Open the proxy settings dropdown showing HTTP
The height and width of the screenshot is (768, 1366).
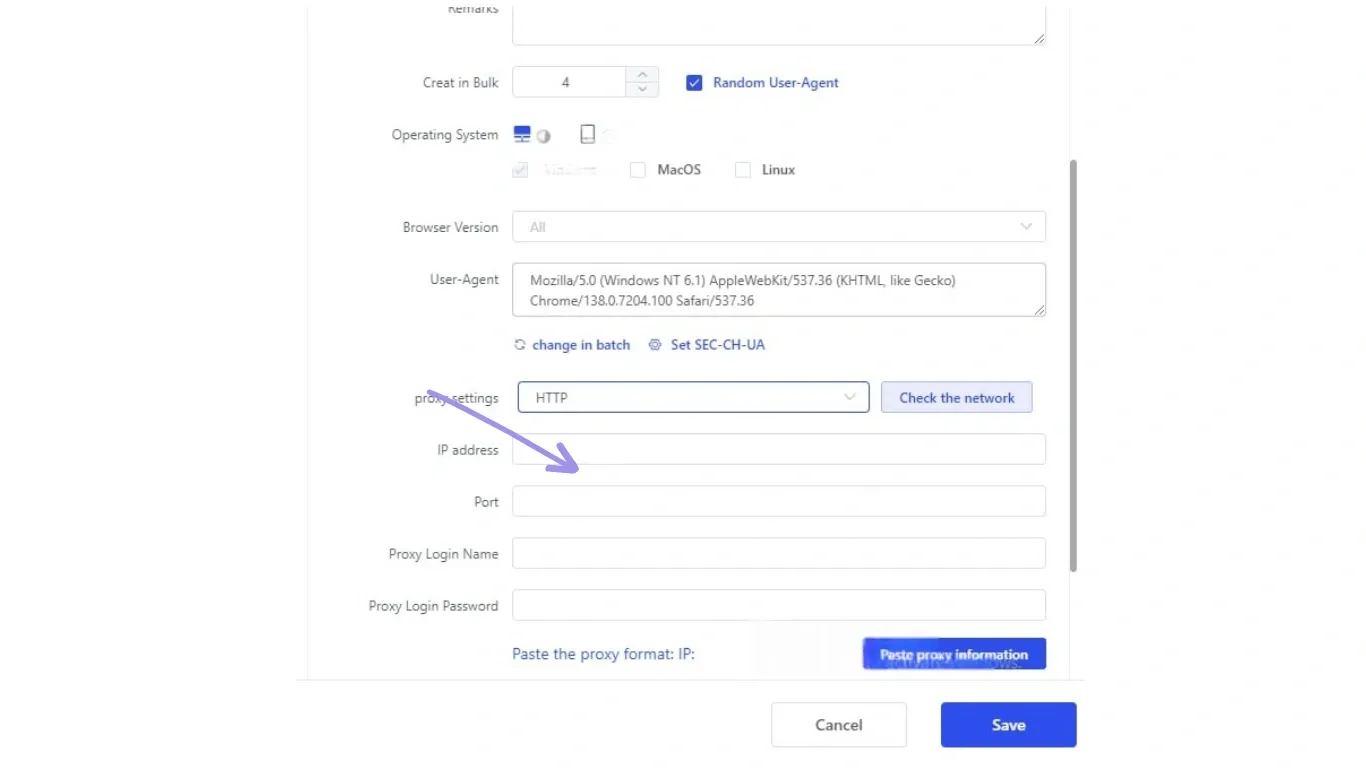coord(693,397)
